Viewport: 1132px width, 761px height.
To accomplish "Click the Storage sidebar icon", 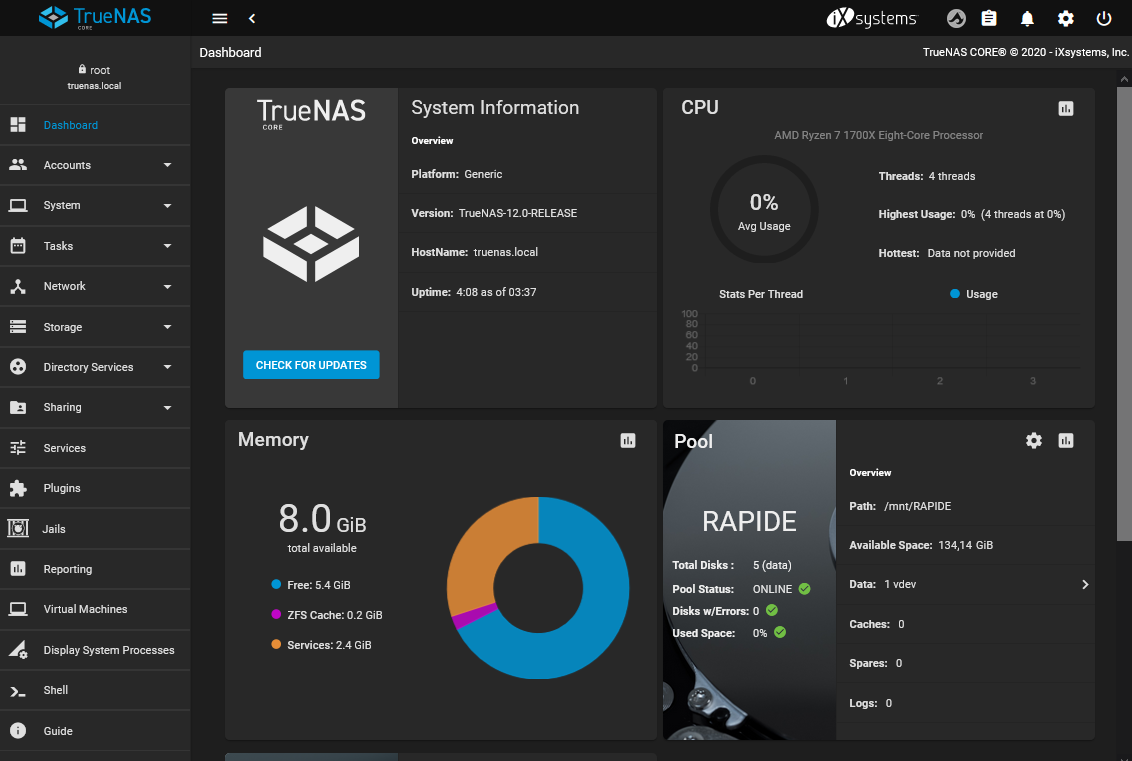I will pos(18,327).
